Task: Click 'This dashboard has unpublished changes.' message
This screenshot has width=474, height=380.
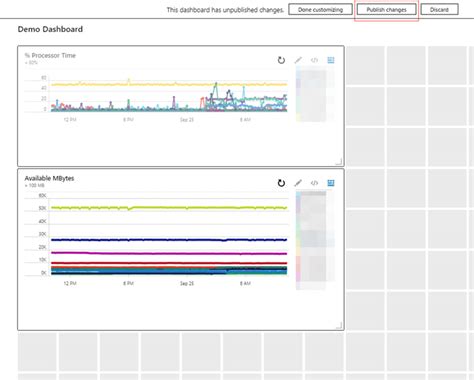Action: [x=225, y=10]
